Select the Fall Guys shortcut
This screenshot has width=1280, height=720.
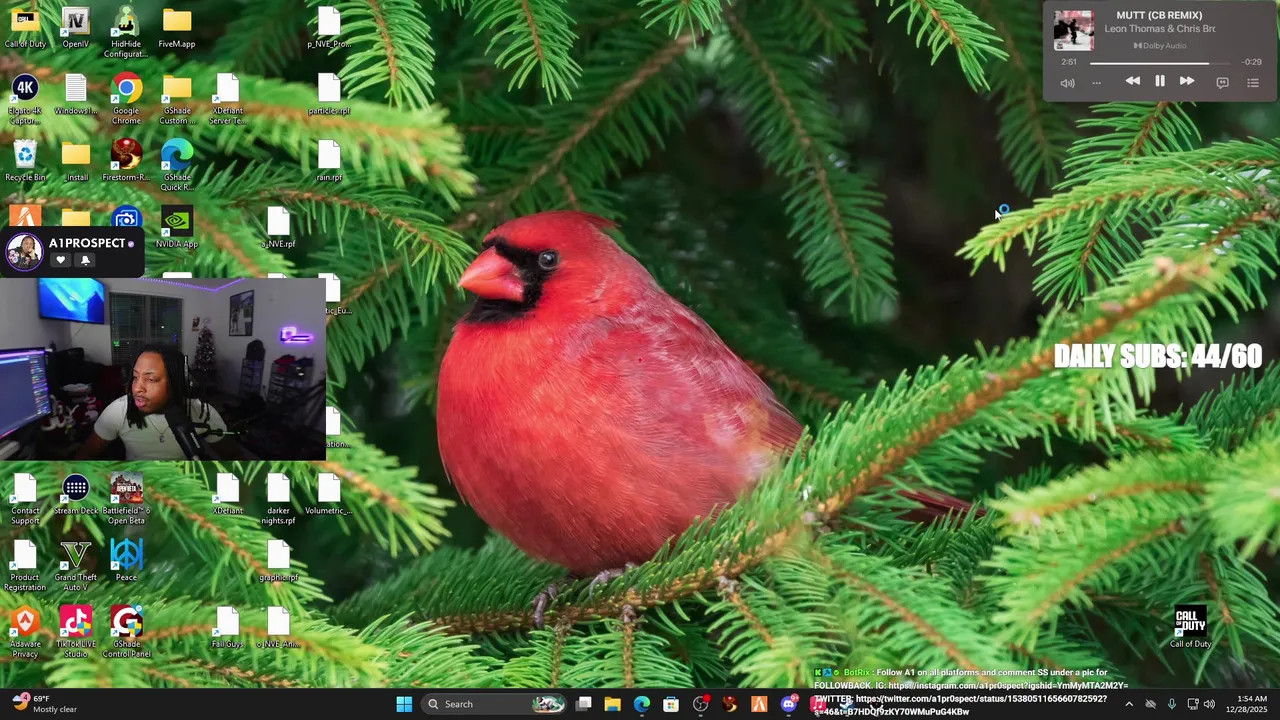tap(228, 628)
